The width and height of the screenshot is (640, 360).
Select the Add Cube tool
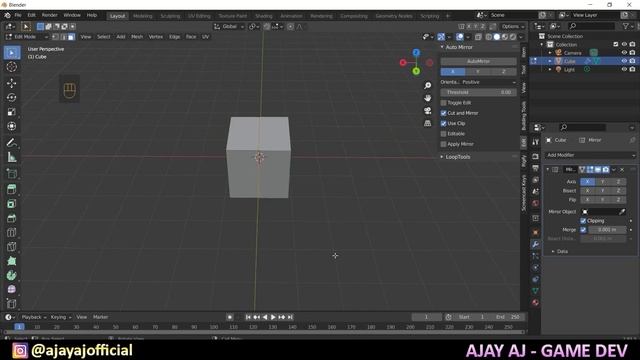11,173
